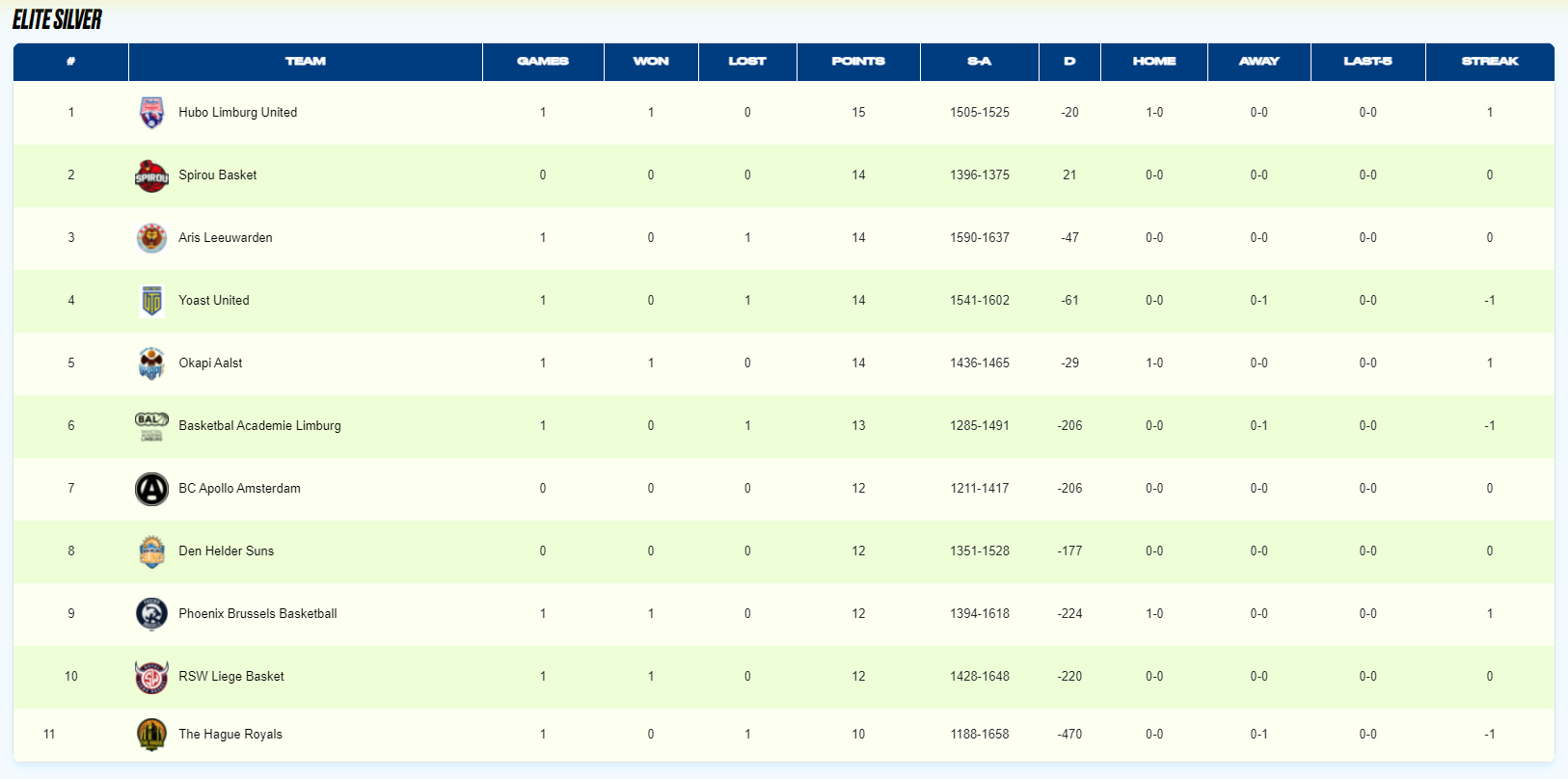Click the Spirou Basket team logo

point(151,175)
